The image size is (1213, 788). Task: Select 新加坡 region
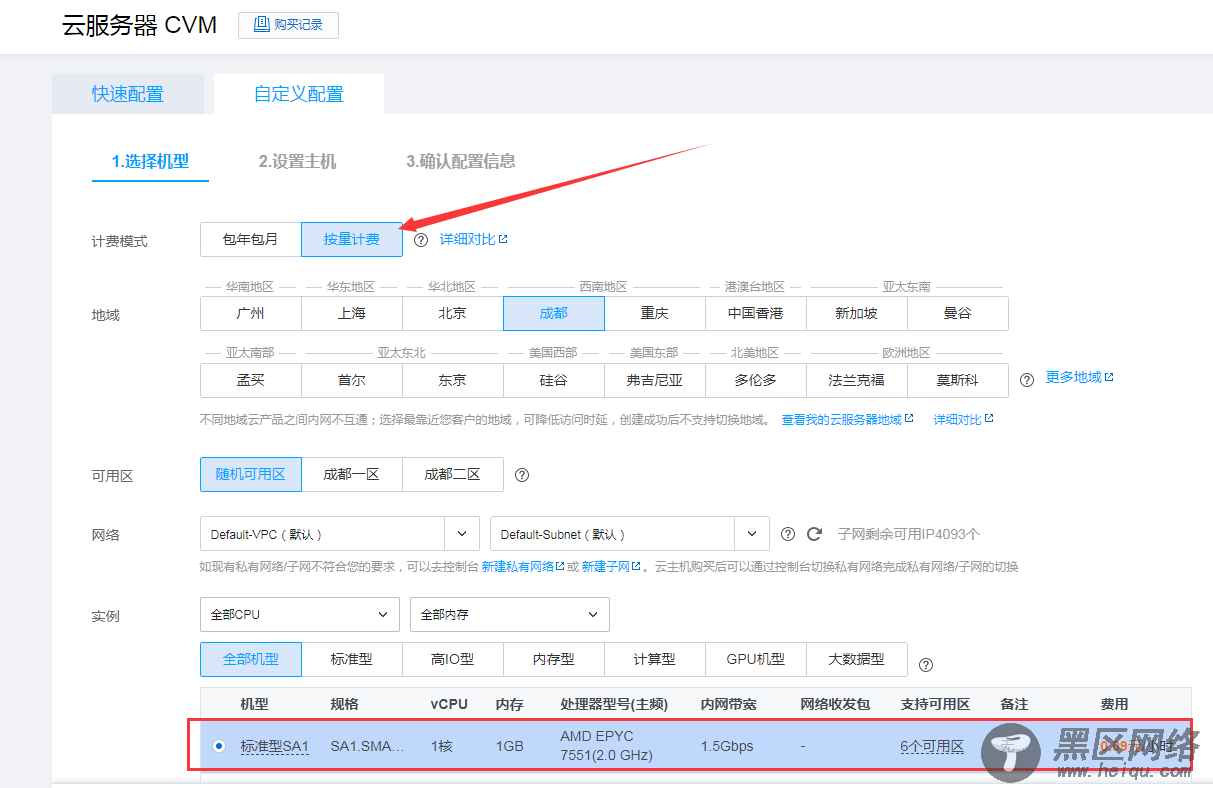tap(857, 313)
